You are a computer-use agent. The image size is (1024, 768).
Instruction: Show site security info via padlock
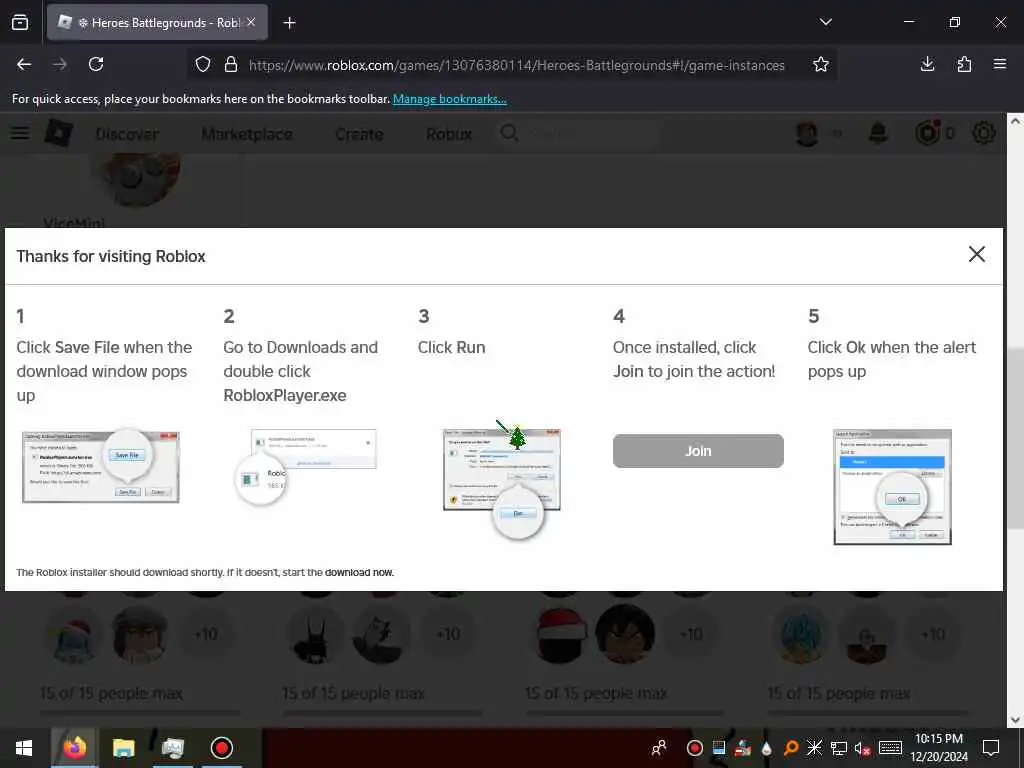coord(231,65)
